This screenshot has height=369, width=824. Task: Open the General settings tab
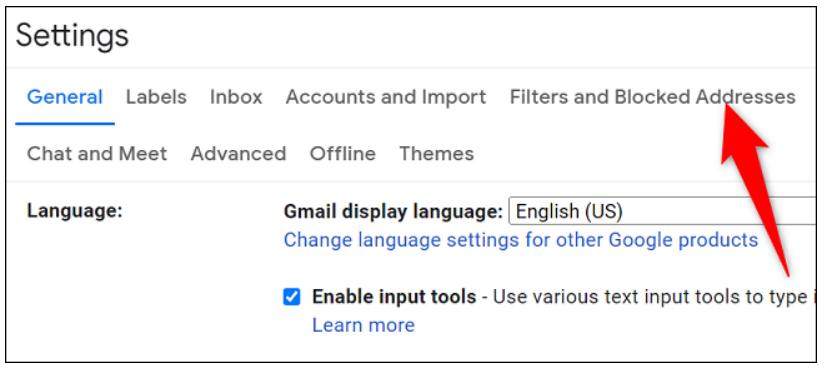pos(65,97)
